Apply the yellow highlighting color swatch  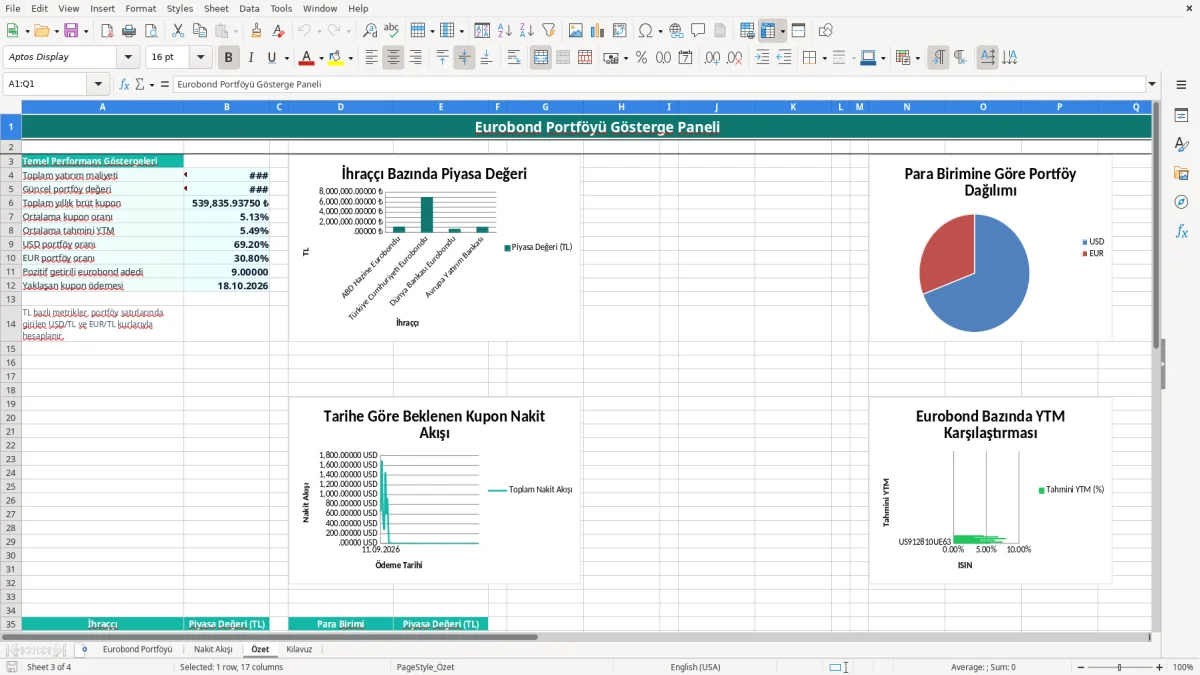[x=335, y=57]
